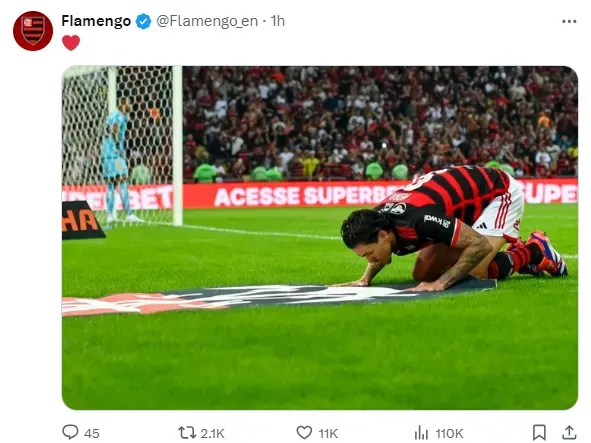Click the ACESSE SUPERBET banner in the photo
The image size is (591, 443).
click(x=307, y=196)
